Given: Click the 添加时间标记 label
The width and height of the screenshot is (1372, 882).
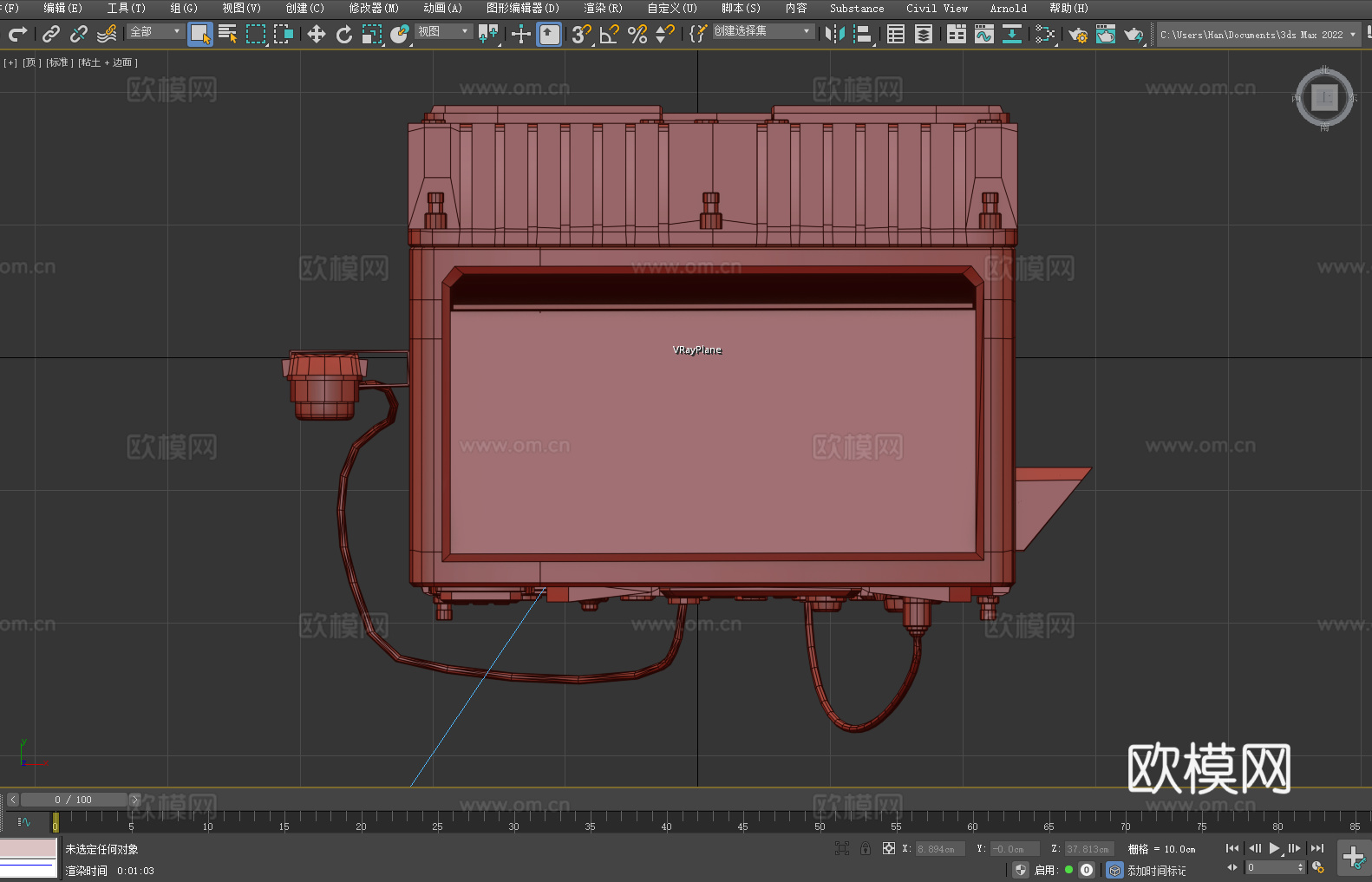Looking at the screenshot, I should (1156, 871).
